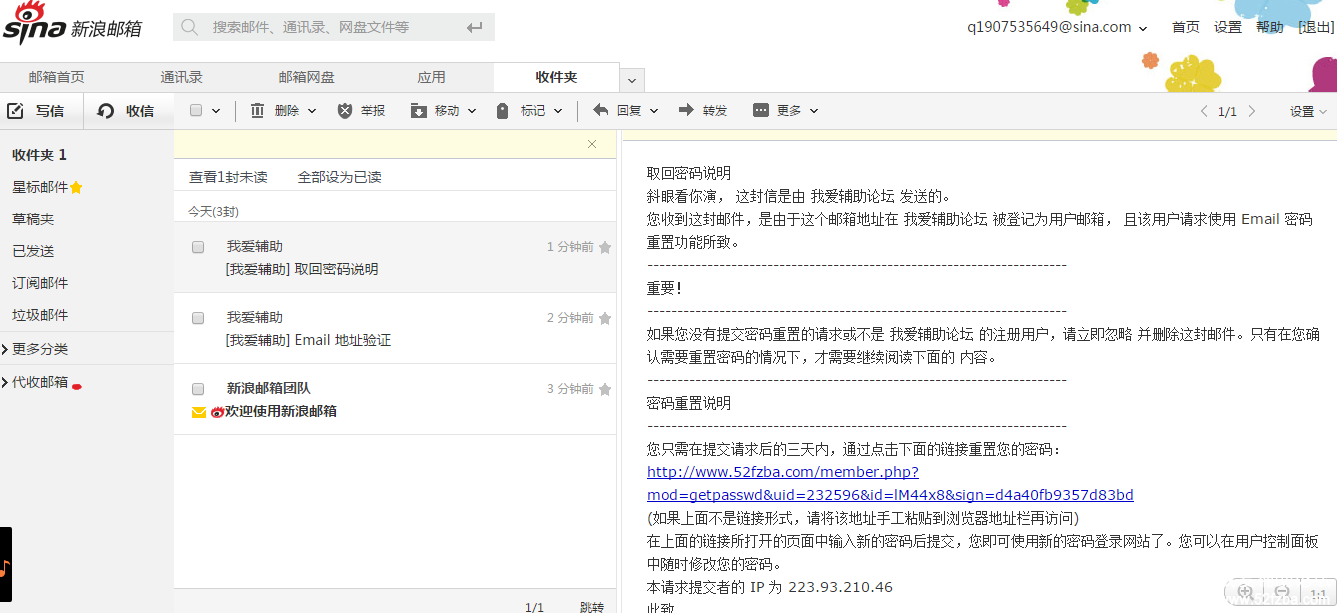Star the 取回密码说明 email
The image size is (1337, 613).
click(x=605, y=248)
